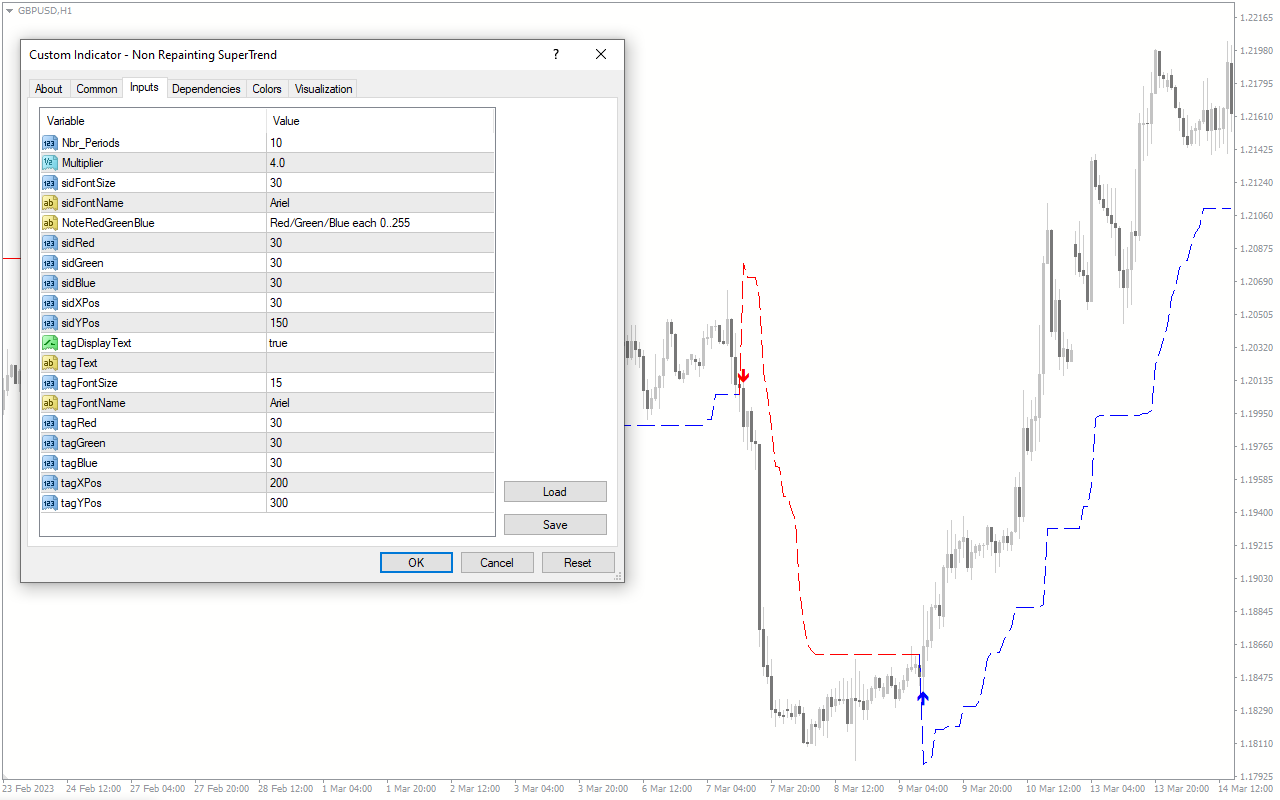Edit the tagXPos value 200
1280x800 pixels.
(380, 483)
